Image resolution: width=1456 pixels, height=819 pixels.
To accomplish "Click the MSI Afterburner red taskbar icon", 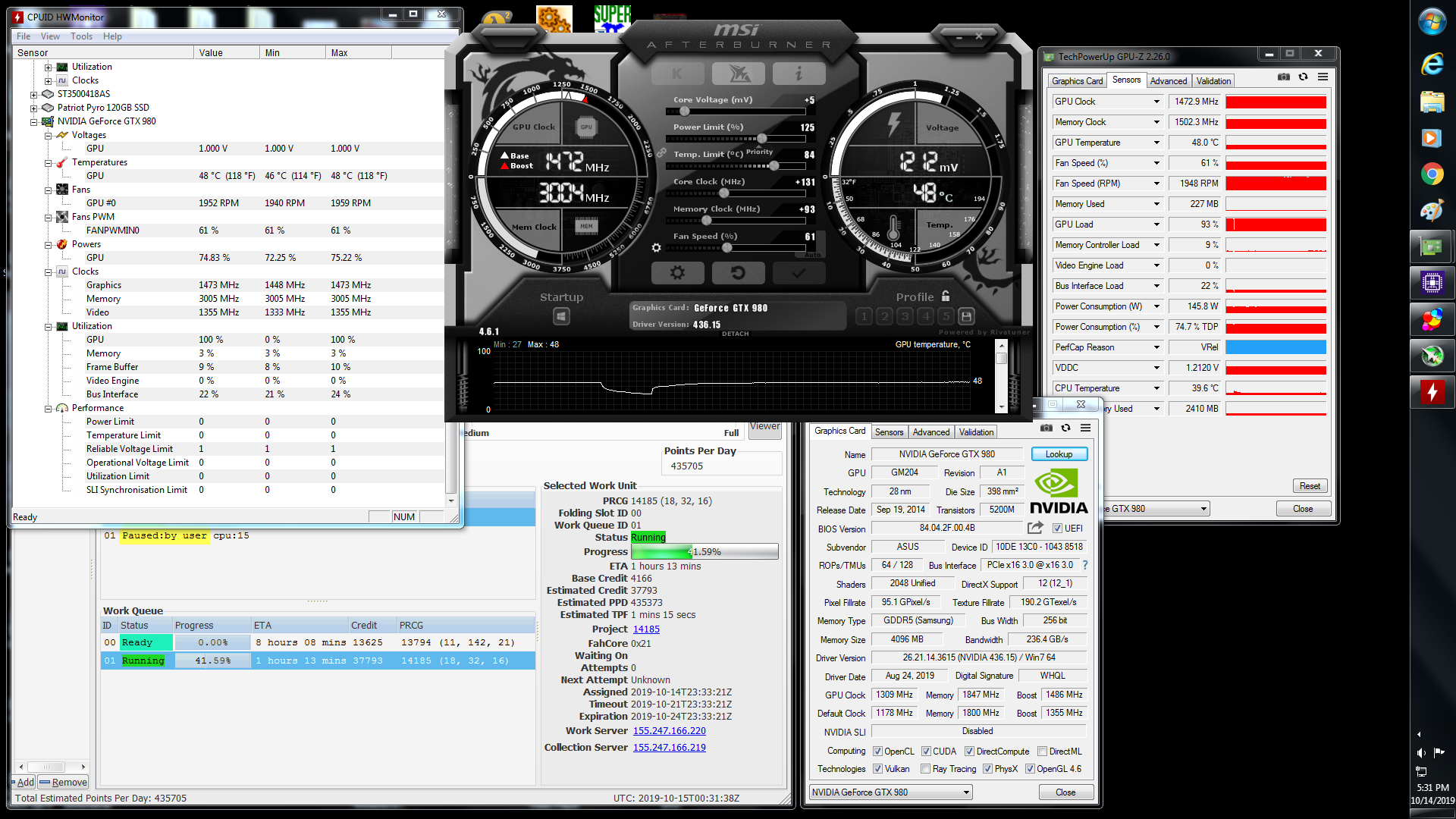I will [x=1432, y=392].
